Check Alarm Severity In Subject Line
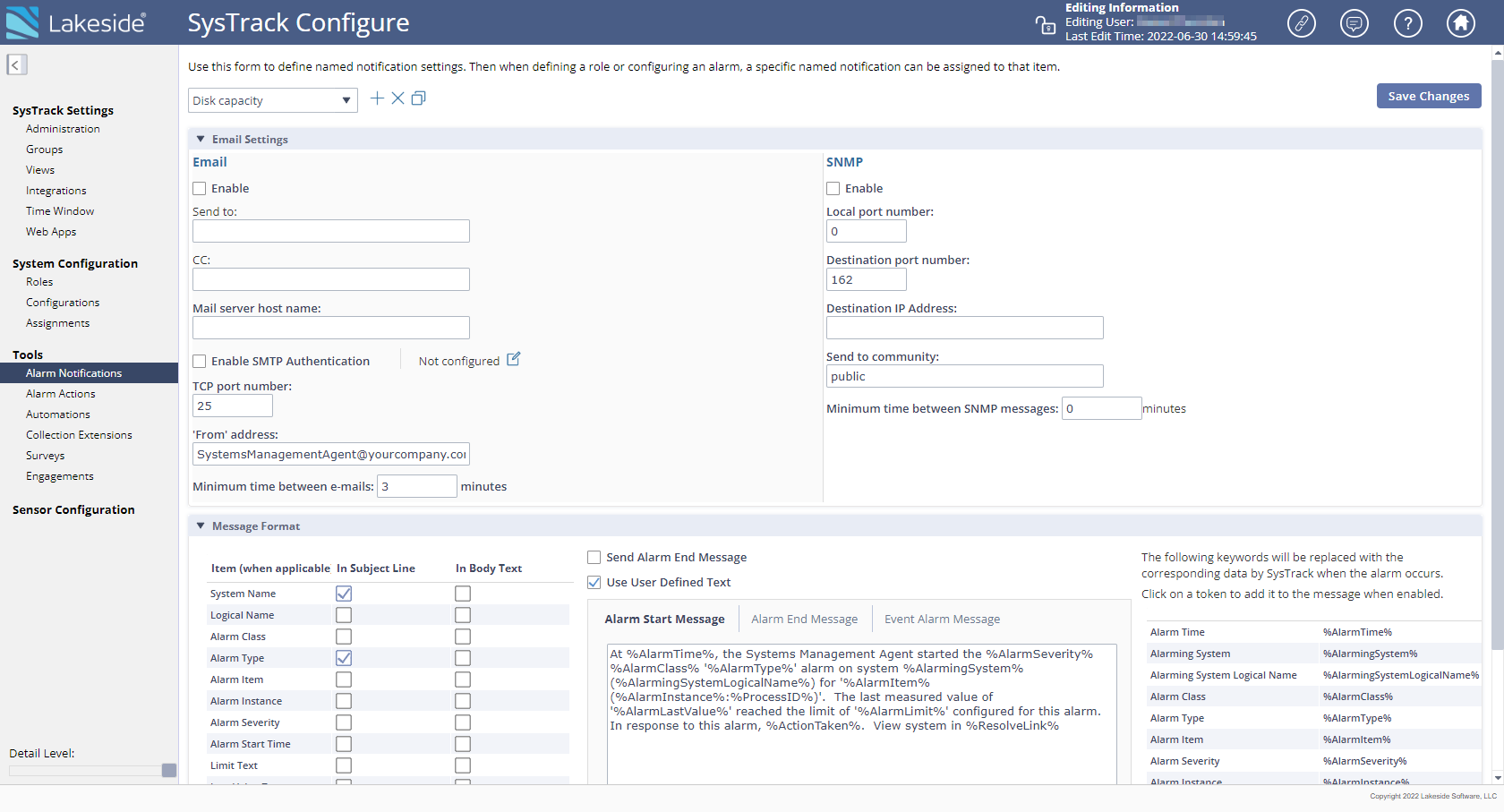Viewport: 1504px width, 812px height. [344, 722]
